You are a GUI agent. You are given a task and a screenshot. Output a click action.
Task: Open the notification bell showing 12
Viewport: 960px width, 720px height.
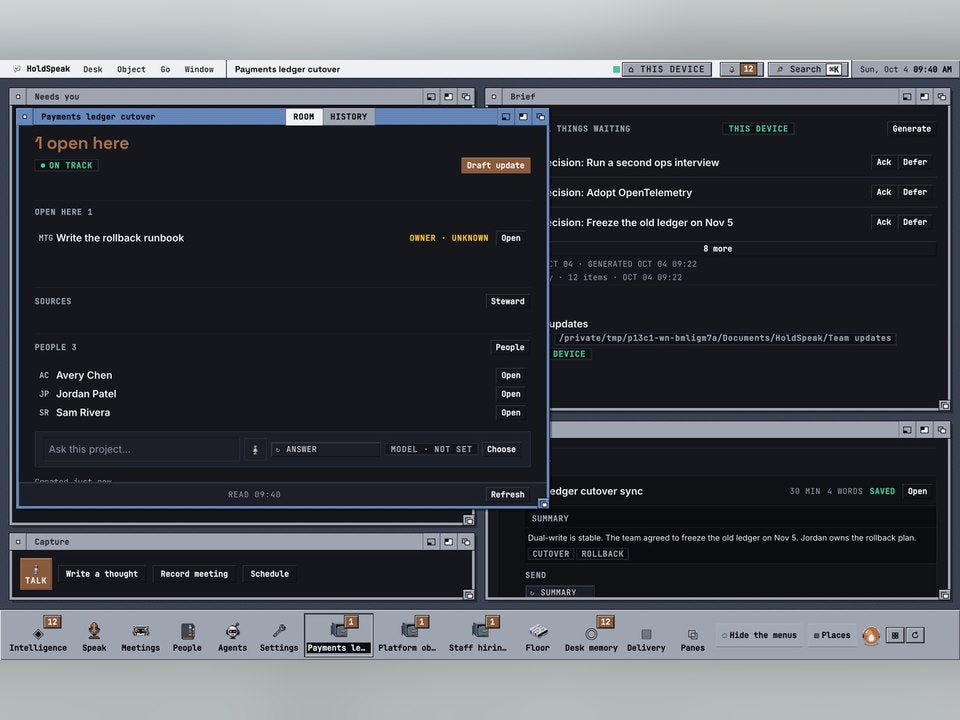(x=741, y=69)
